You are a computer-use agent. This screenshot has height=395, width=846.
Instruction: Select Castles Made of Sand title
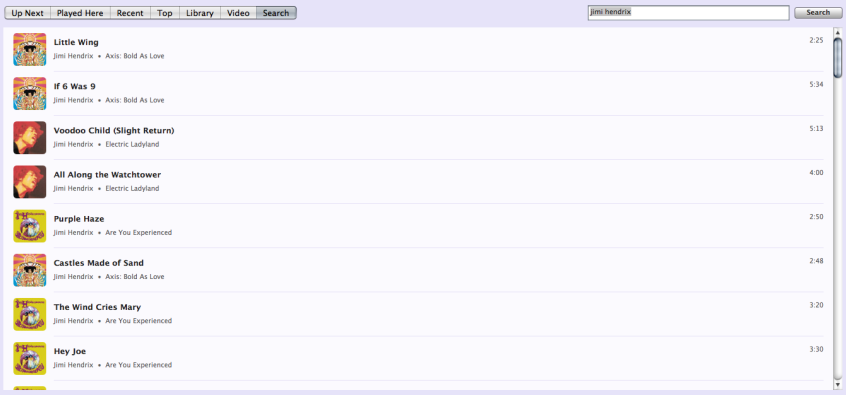tap(99, 263)
